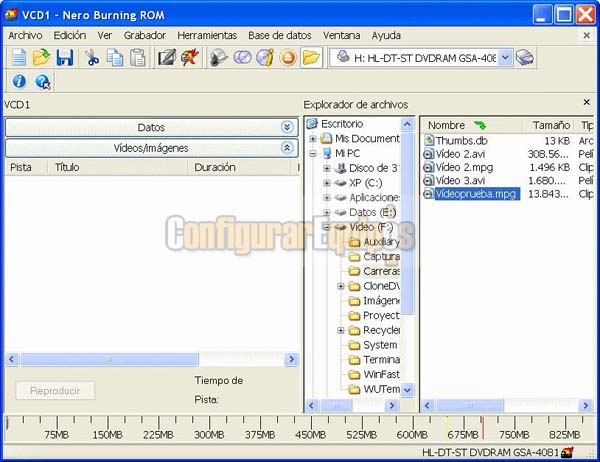Click the copy disc double-CD icon
600x462 pixels.
pyautogui.click(x=242, y=58)
